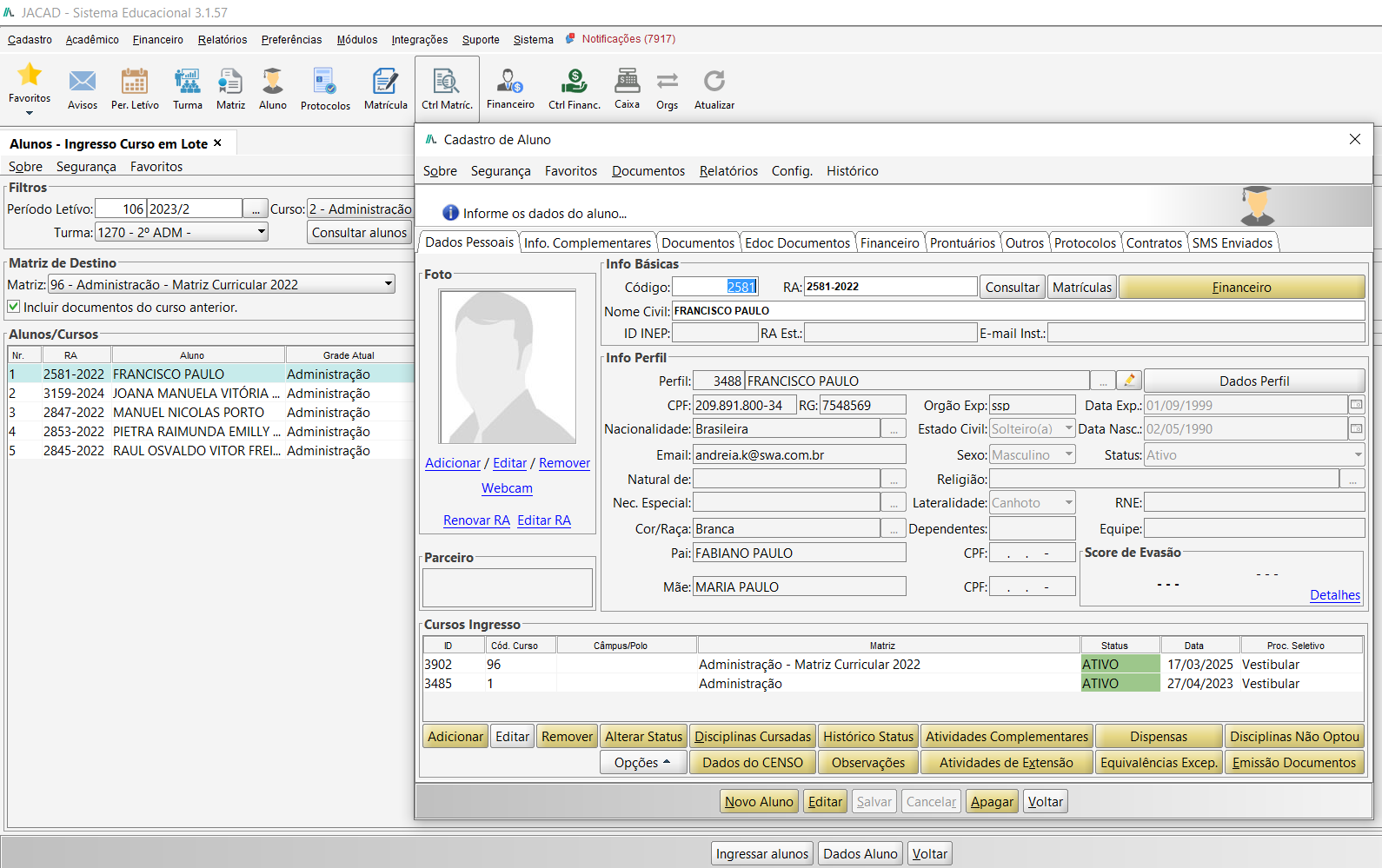Click the pencil edit icon beside Perfil
The width and height of the screenshot is (1382, 868).
point(1129,381)
